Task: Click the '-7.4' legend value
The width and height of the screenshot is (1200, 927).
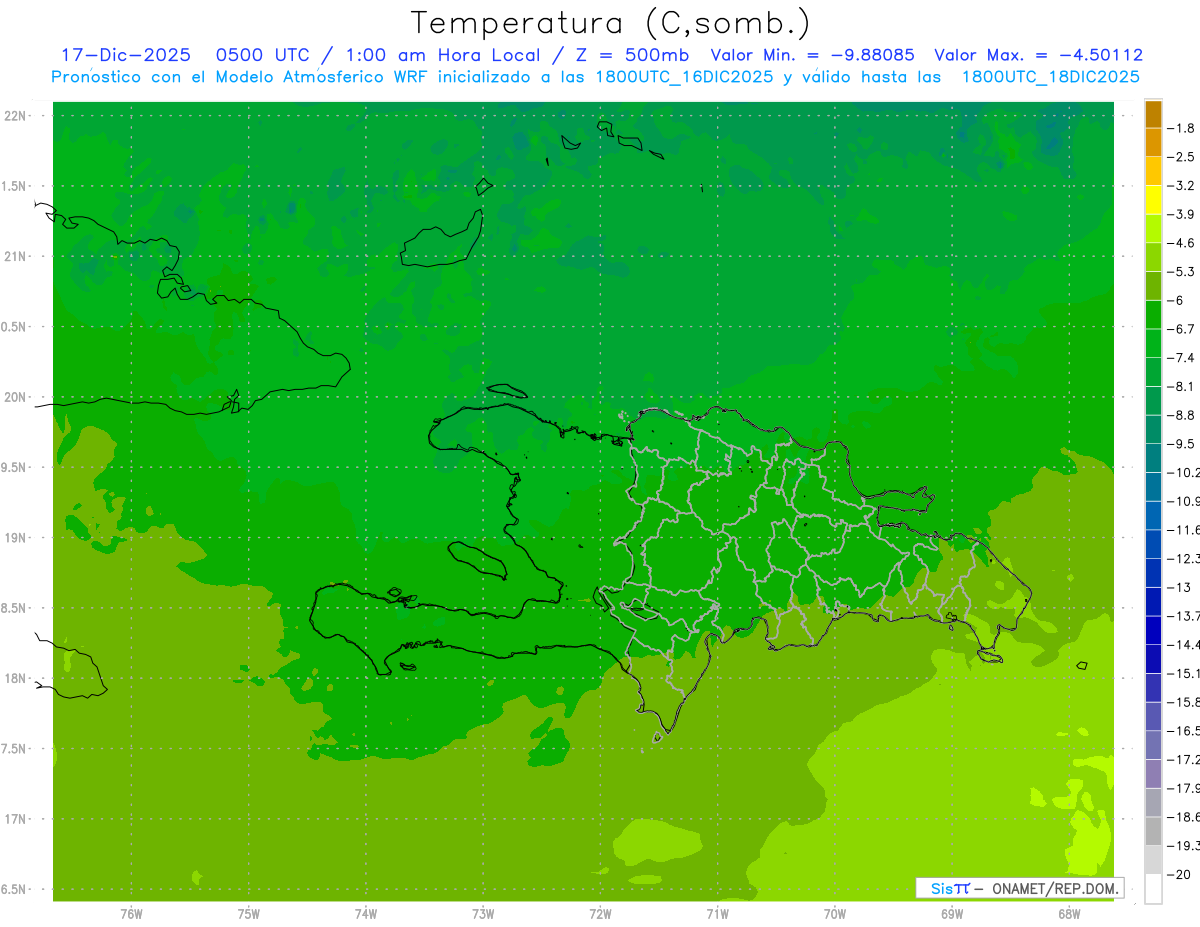Action: tap(1181, 358)
